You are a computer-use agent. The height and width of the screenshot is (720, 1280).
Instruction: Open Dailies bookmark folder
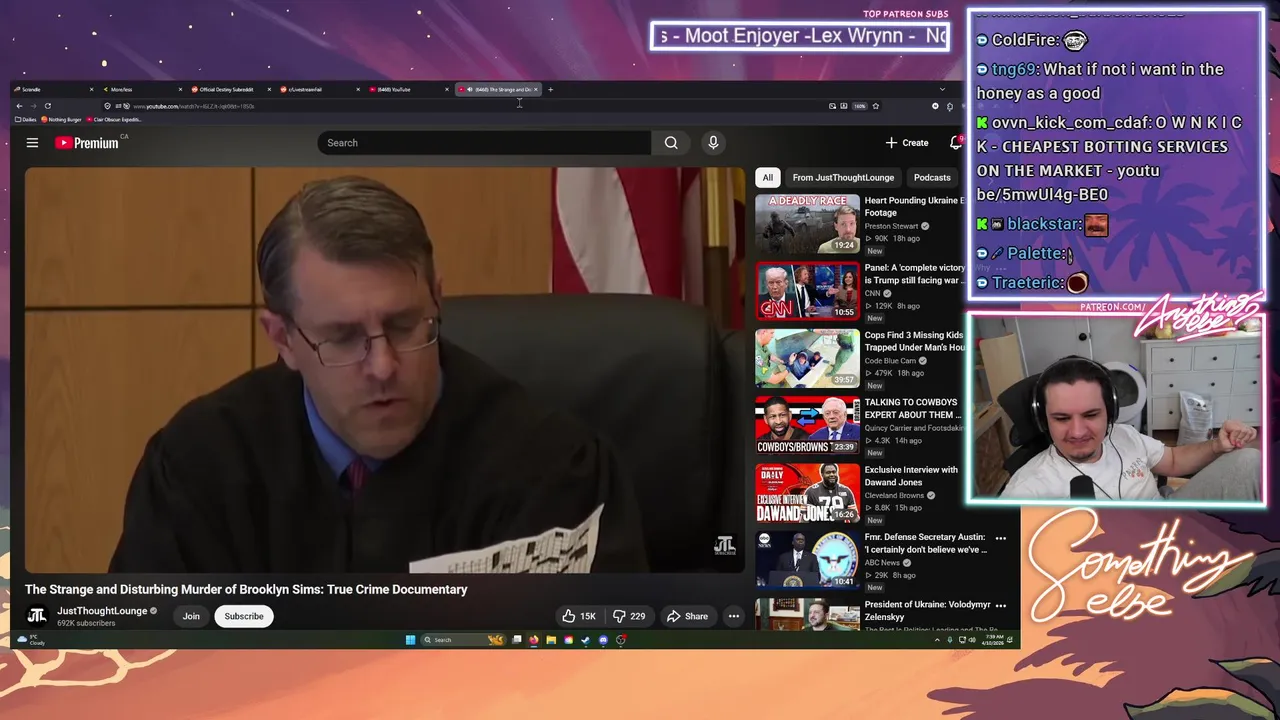click(x=26, y=120)
